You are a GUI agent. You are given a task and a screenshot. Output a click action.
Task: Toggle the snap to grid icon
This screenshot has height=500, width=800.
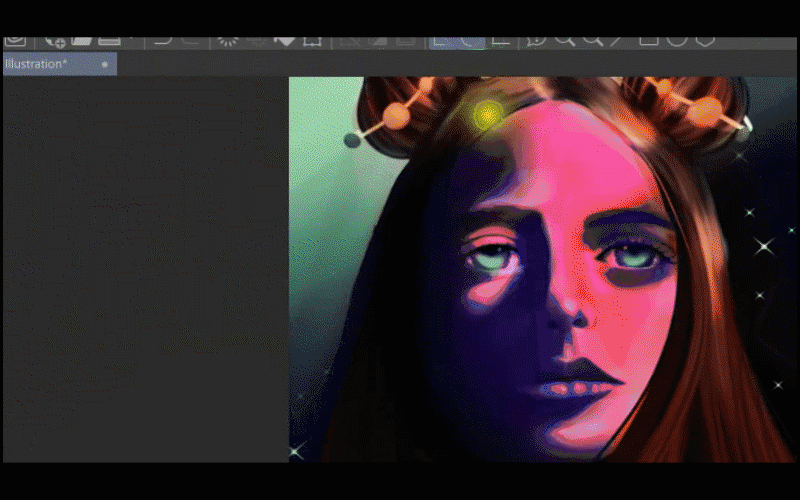tap(500, 42)
